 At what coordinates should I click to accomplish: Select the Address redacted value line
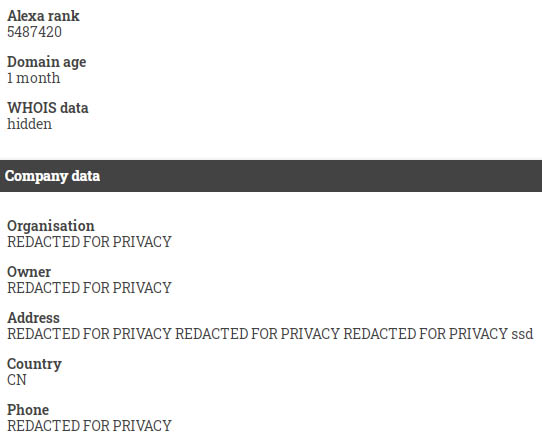(270, 334)
